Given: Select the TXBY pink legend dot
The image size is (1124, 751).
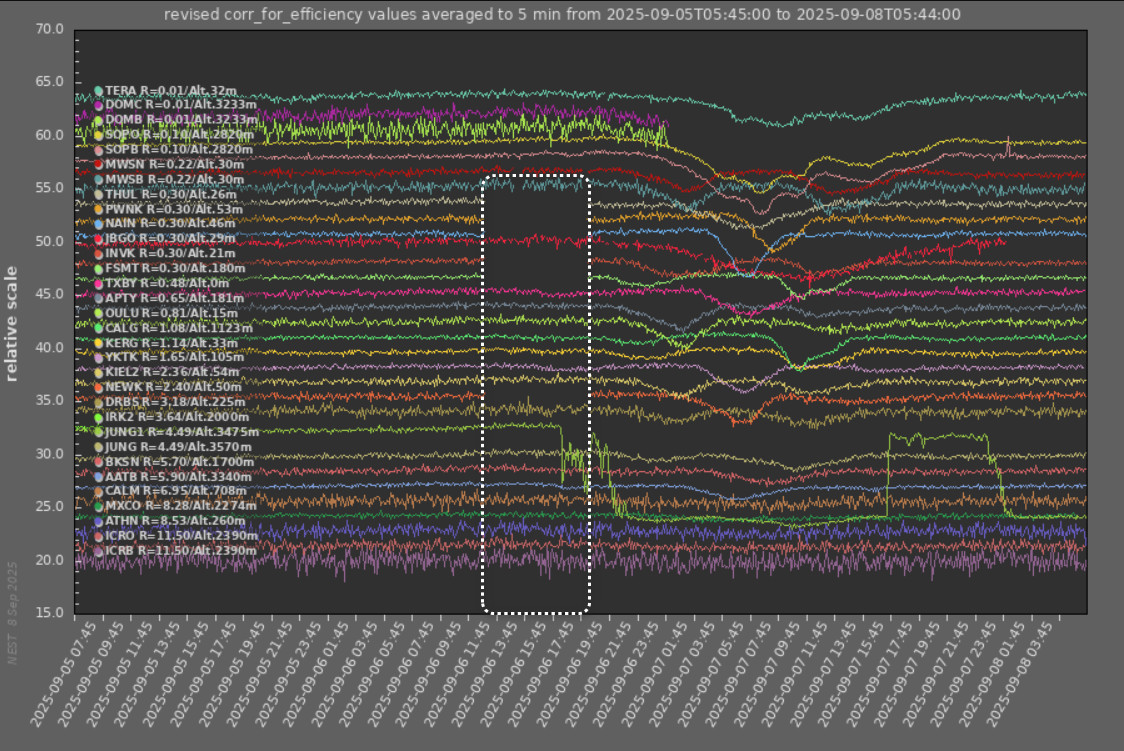Looking at the screenshot, I should [98, 283].
